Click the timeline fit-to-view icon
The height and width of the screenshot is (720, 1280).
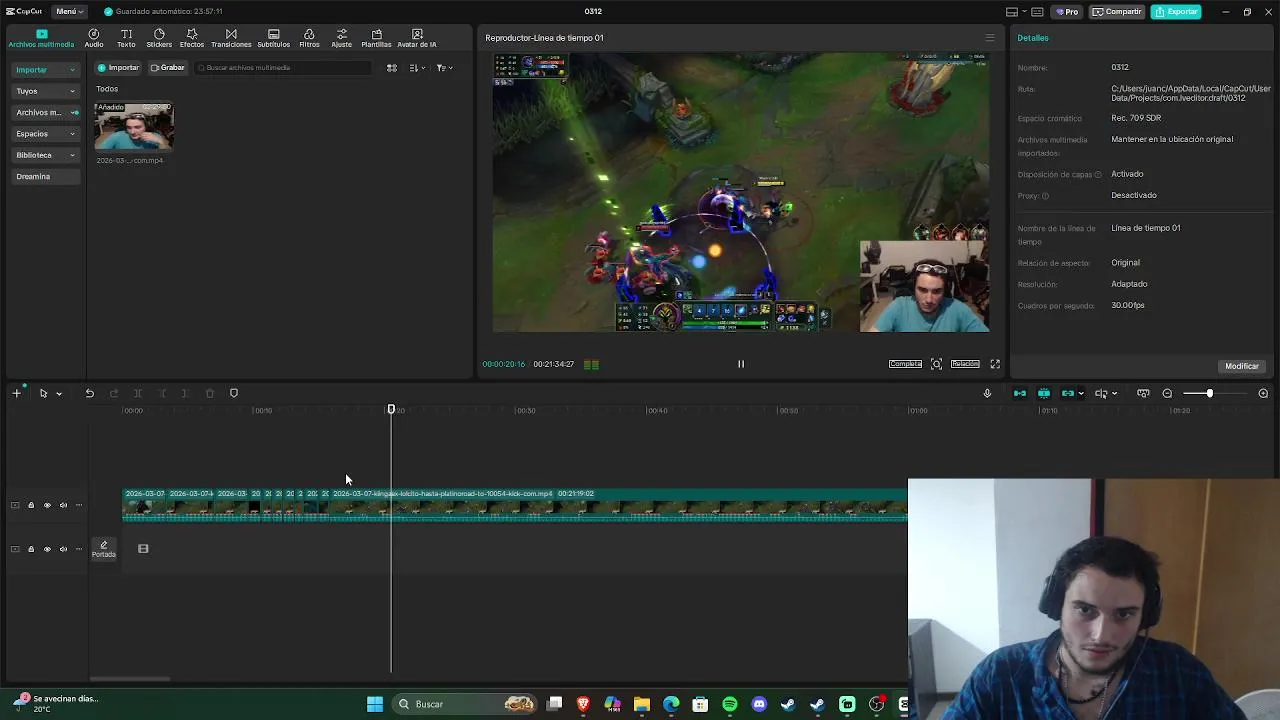(x=1143, y=393)
